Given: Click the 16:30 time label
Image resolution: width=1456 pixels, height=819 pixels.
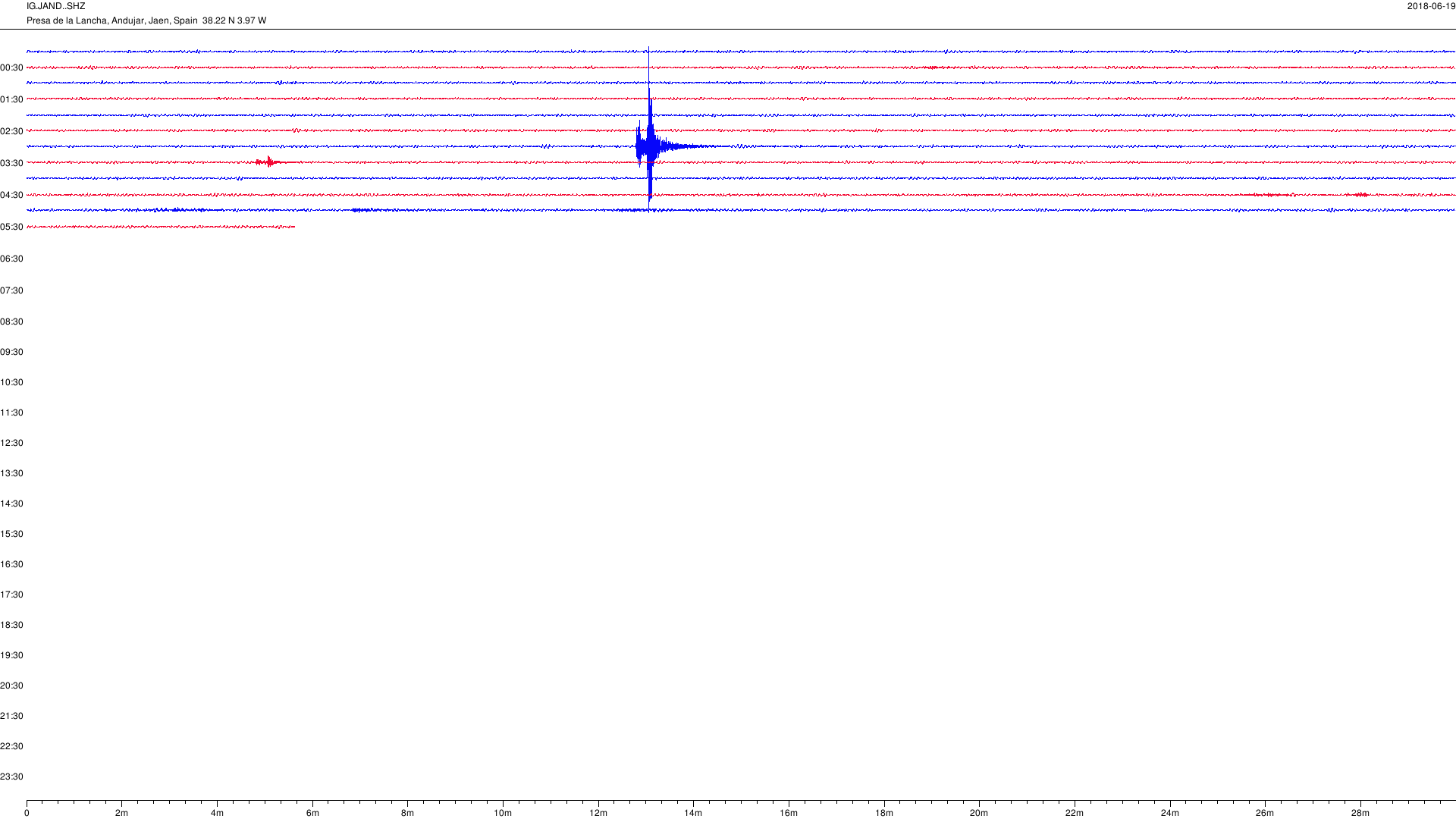Looking at the screenshot, I should pos(11,564).
